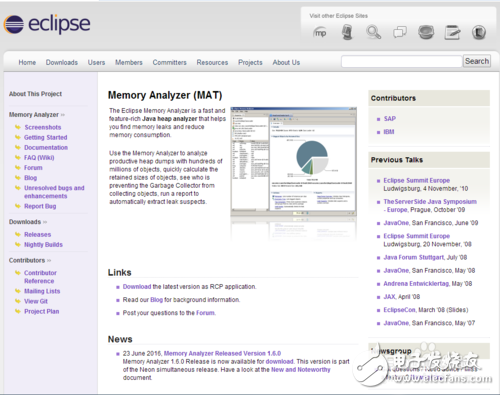The image size is (500, 395).
Task: Click the Downloads sidebar section heading
Action: [25, 222]
